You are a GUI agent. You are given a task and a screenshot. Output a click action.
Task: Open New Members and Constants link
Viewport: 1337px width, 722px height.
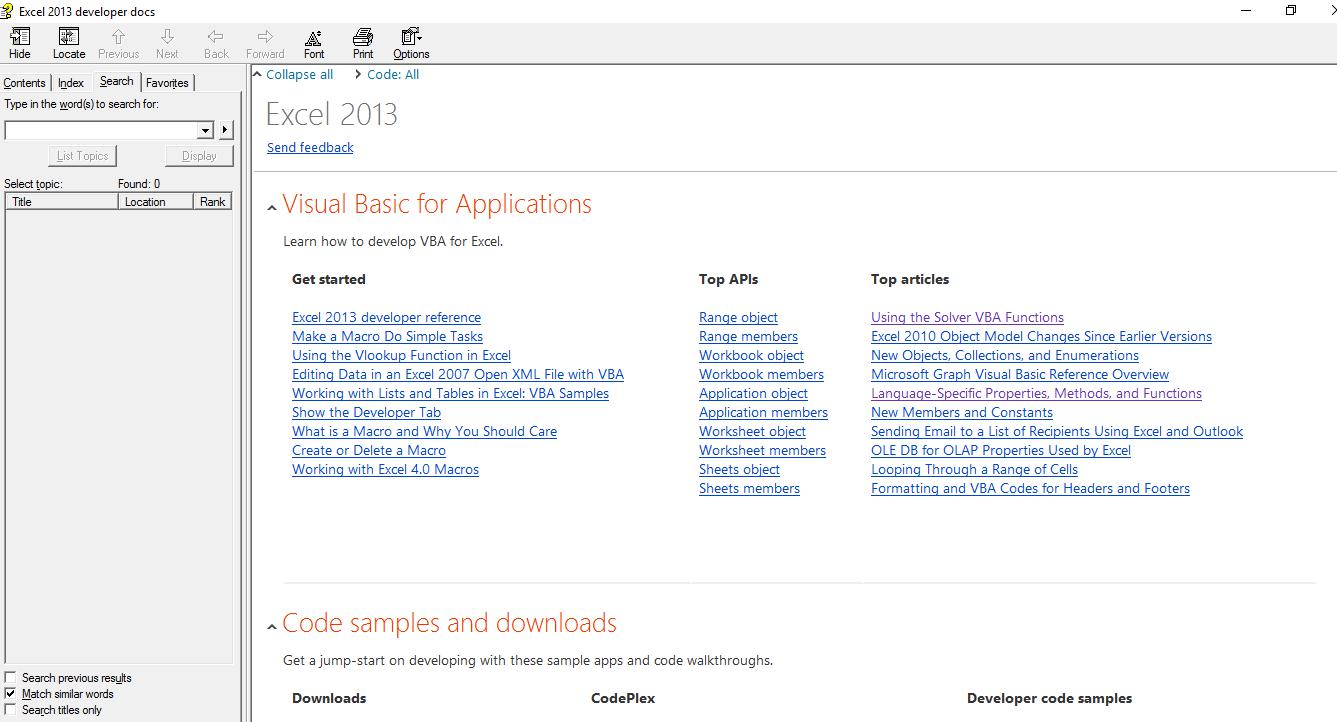pos(962,413)
